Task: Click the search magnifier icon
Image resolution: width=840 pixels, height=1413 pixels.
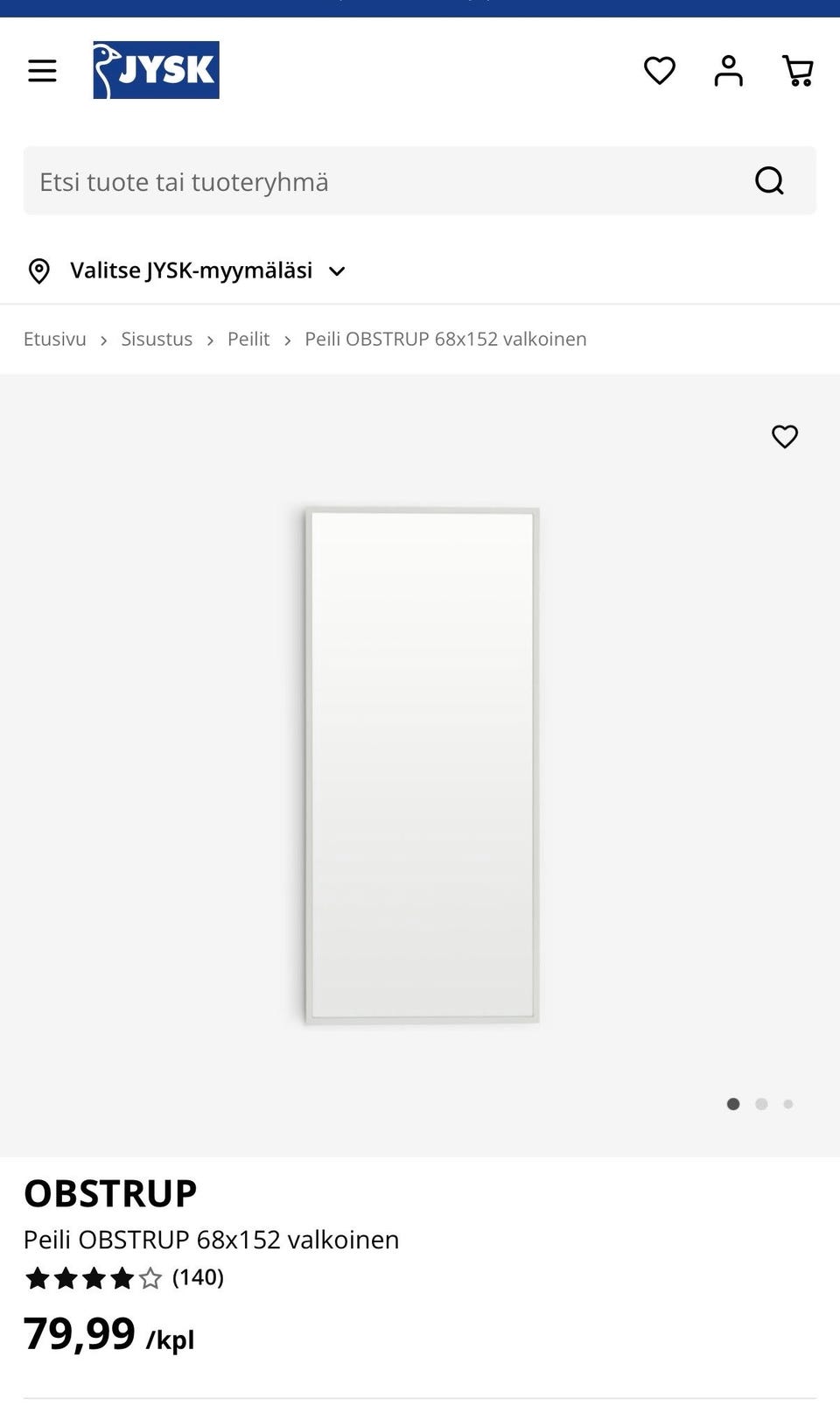Action: 769,181
